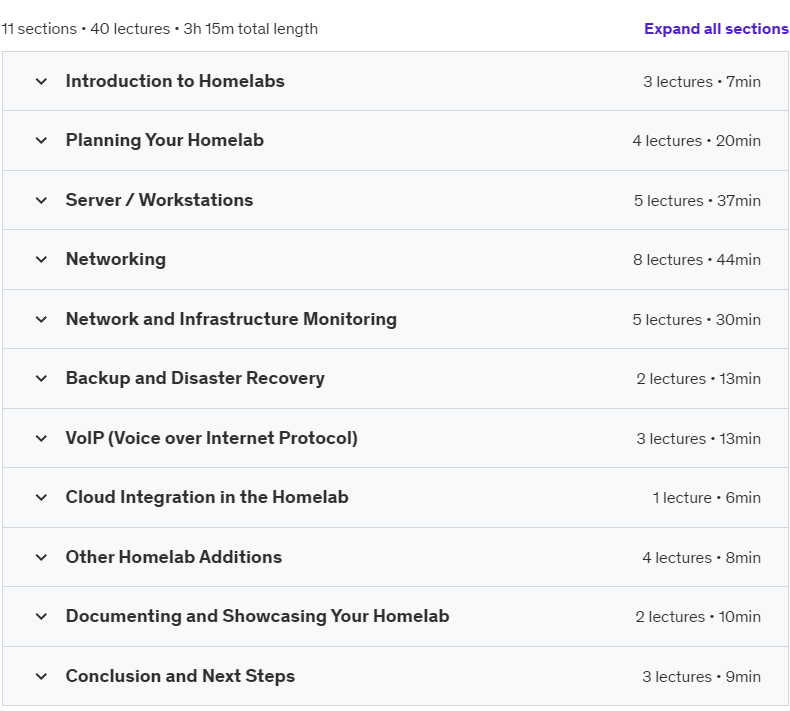Open Backup and Disaster Recovery title
The width and height of the screenshot is (790, 711).
(195, 378)
